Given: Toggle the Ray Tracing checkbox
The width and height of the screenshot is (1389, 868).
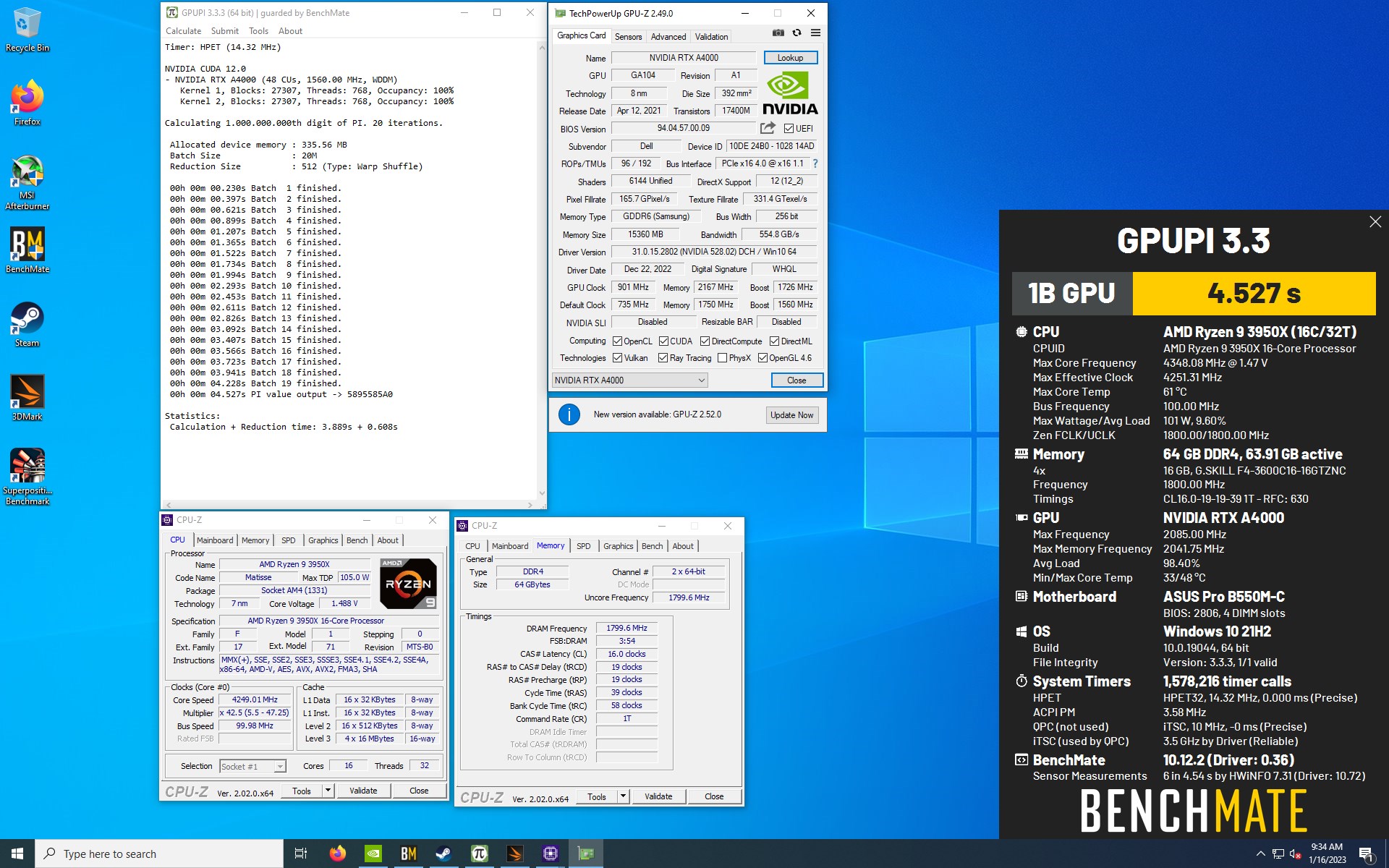Looking at the screenshot, I should pyautogui.click(x=663, y=358).
